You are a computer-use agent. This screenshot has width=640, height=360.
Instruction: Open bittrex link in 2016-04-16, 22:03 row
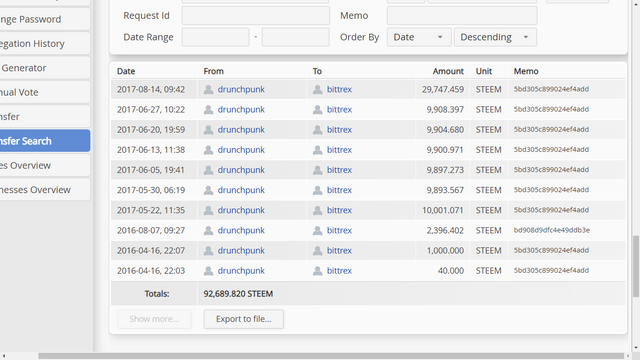(x=339, y=271)
